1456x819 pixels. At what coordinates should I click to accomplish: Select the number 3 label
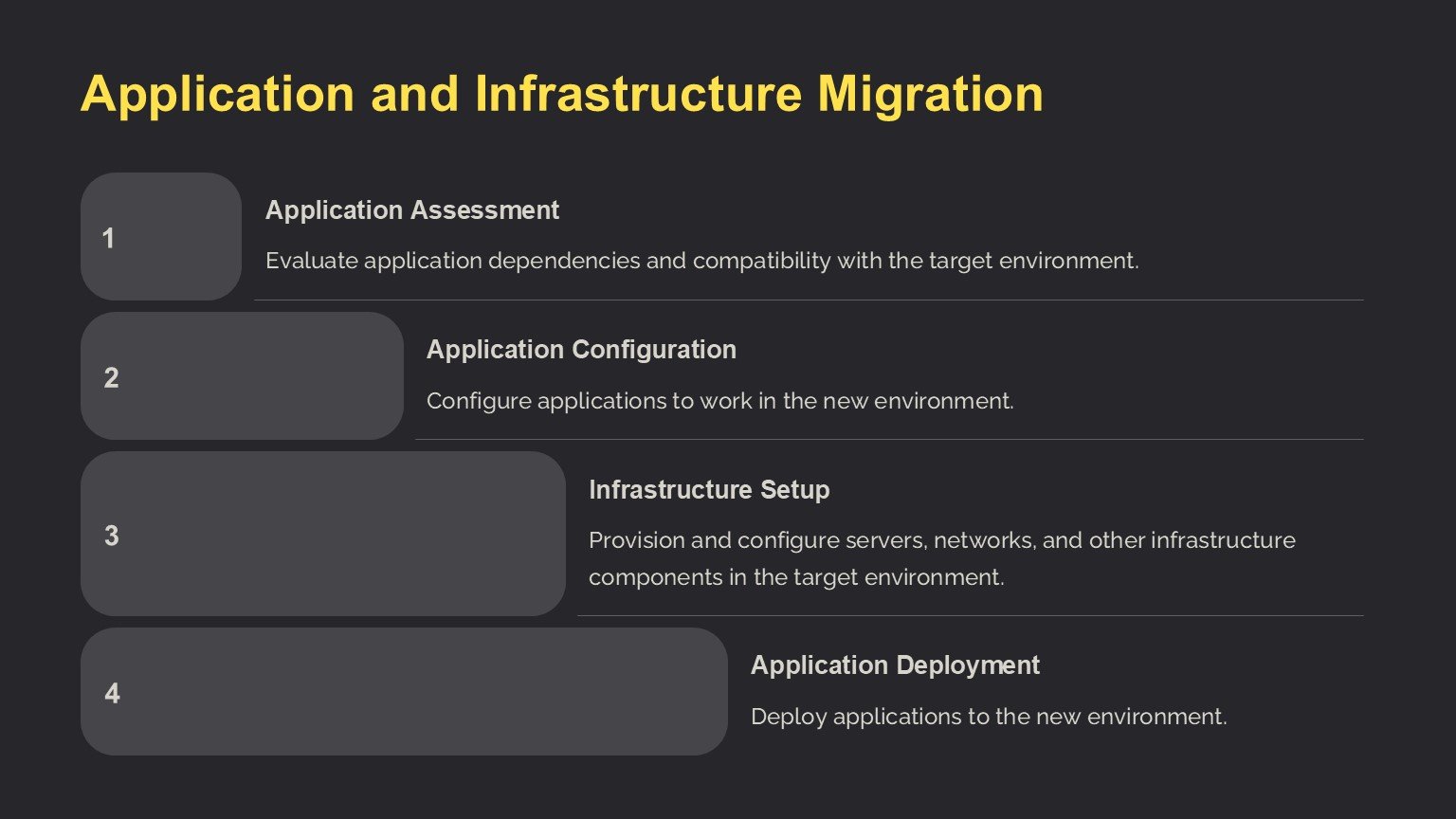111,536
